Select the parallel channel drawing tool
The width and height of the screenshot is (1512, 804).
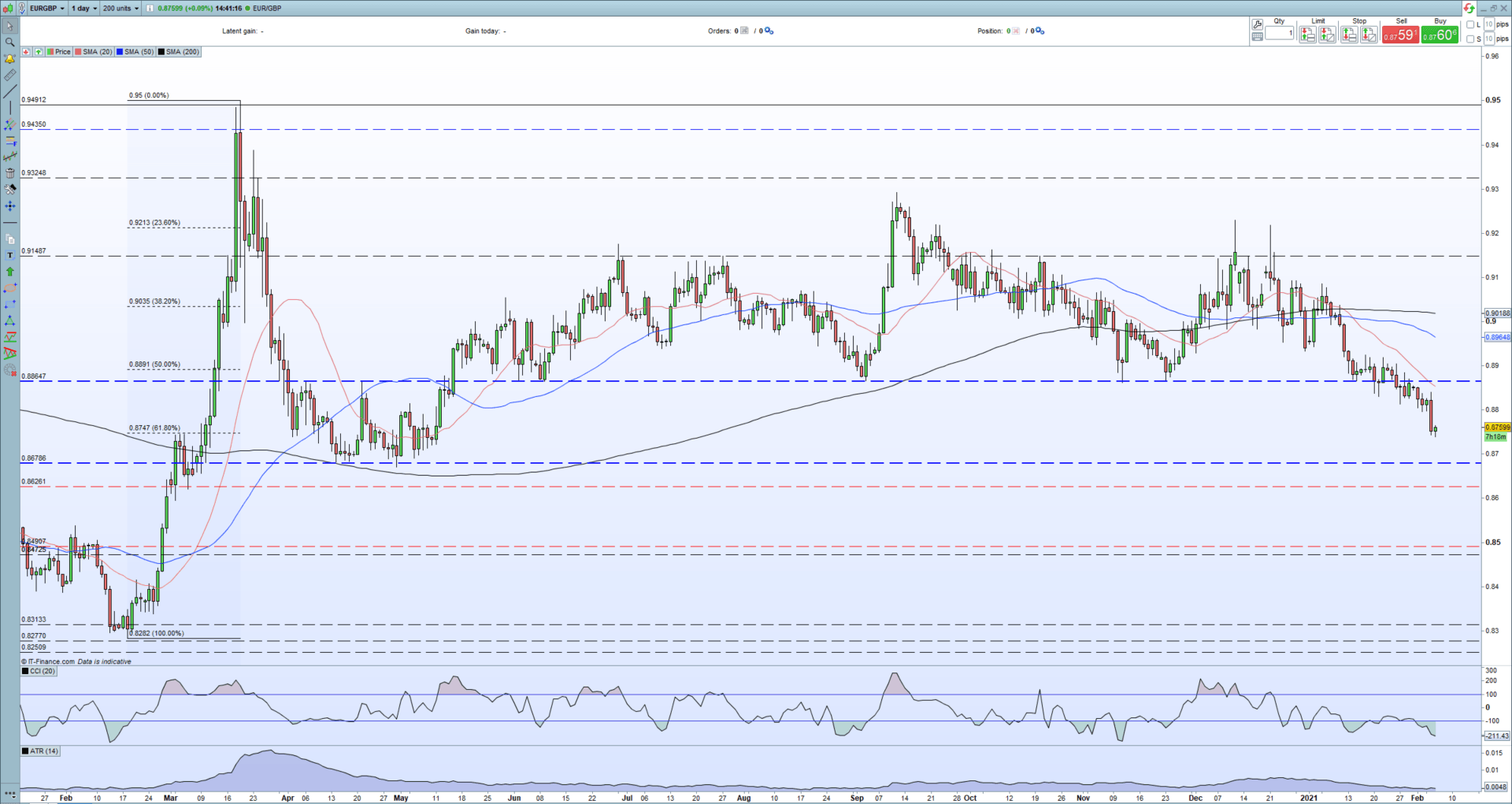pyautogui.click(x=9, y=124)
